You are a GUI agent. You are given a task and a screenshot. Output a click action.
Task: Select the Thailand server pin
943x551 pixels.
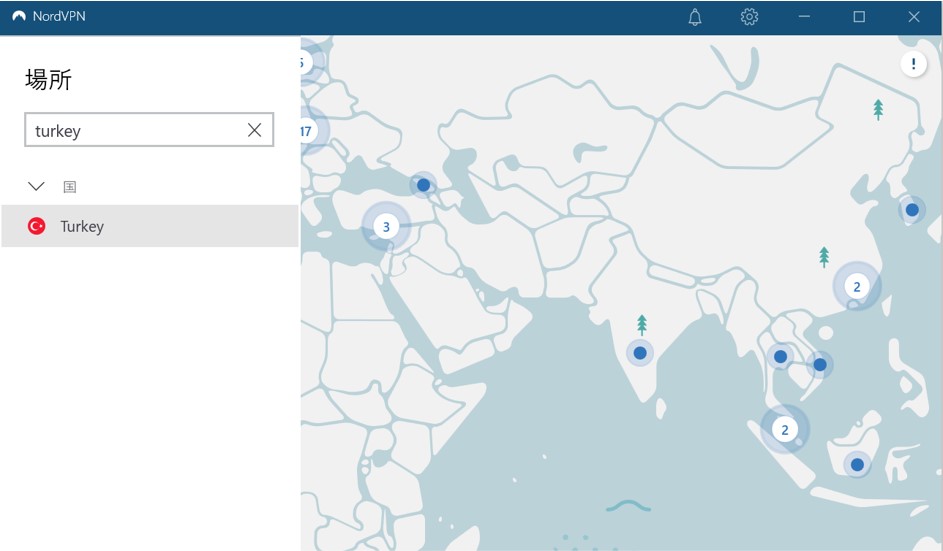click(x=780, y=357)
